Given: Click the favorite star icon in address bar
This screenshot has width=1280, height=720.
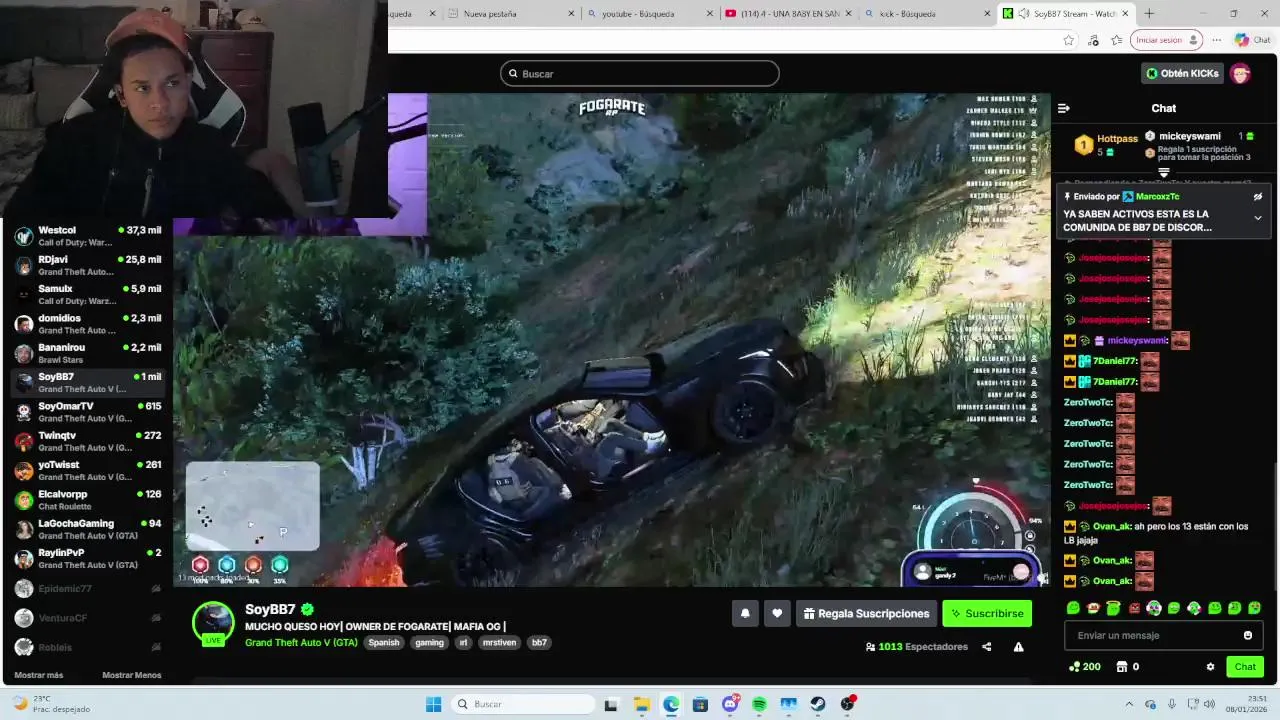Looking at the screenshot, I should (1069, 40).
